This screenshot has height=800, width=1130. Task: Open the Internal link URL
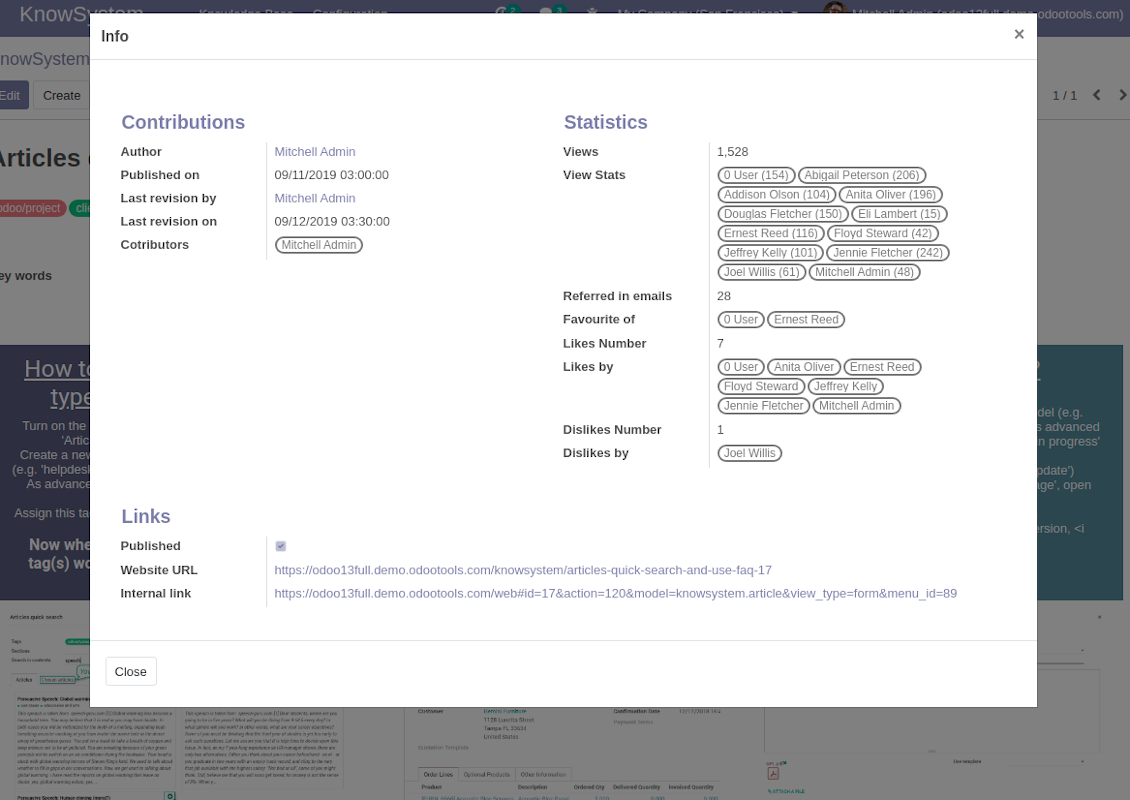click(x=615, y=593)
